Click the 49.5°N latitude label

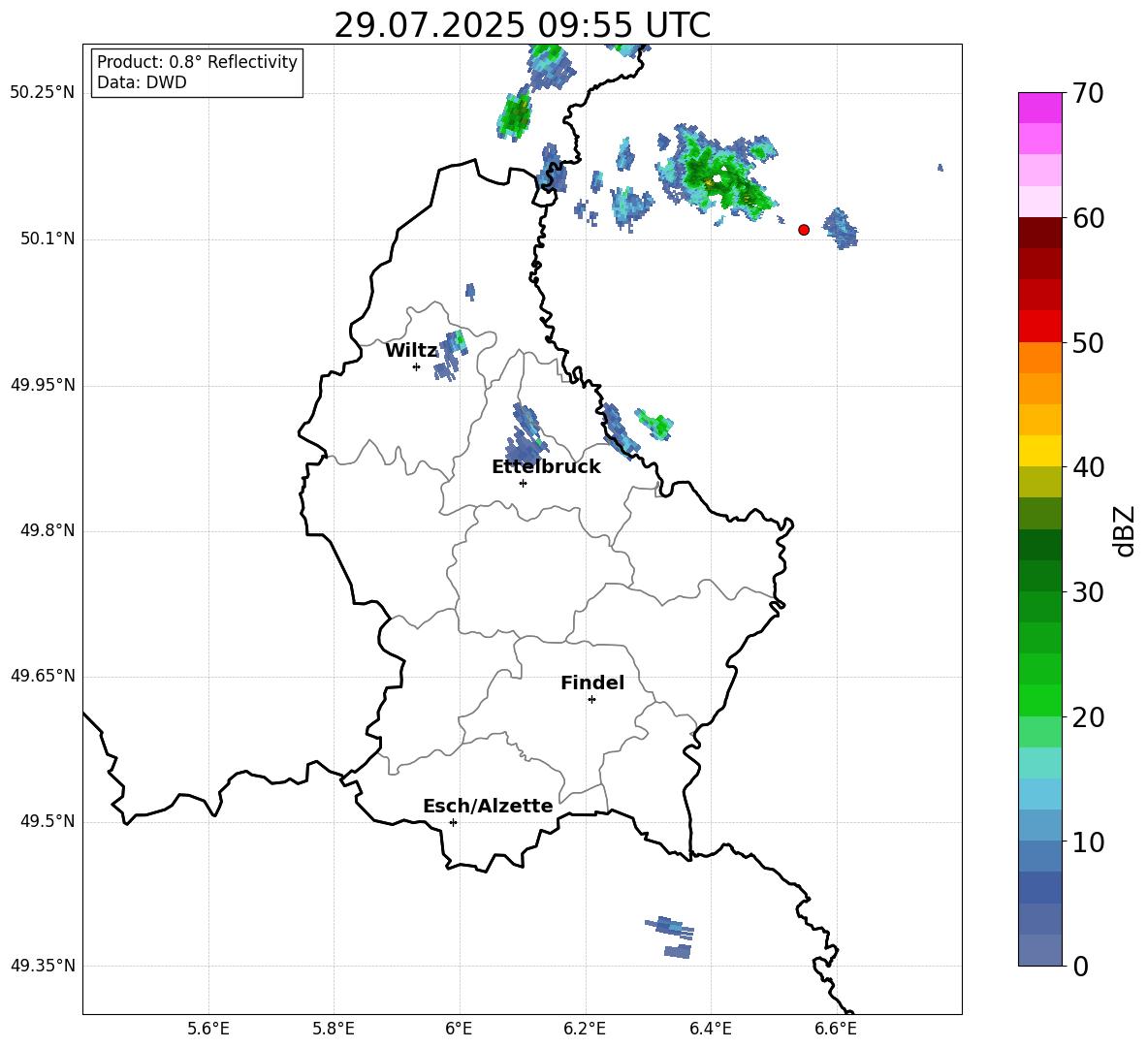pyautogui.click(x=48, y=821)
